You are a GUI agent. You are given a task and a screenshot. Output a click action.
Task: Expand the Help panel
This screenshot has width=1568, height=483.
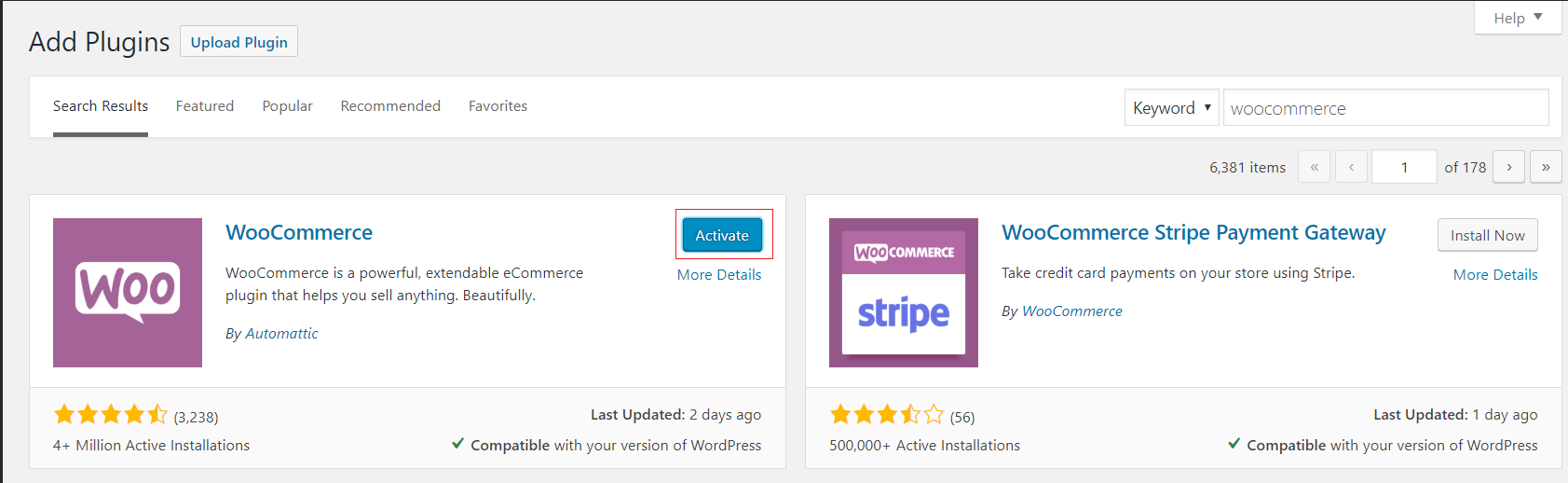[x=1518, y=18]
